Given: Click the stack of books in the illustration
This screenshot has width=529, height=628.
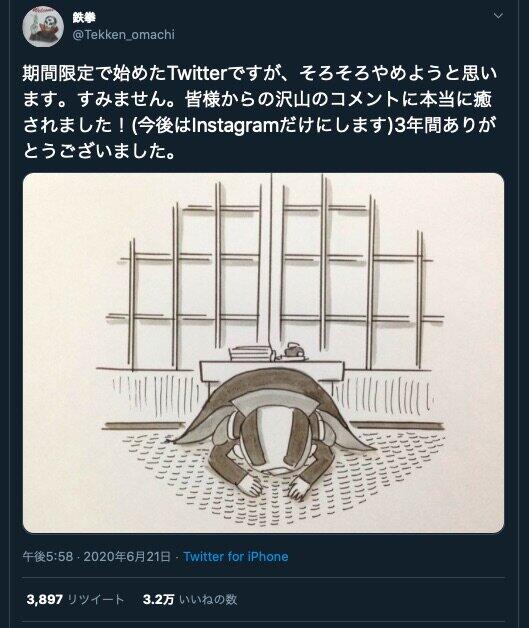Looking at the screenshot, I should (x=251, y=354).
